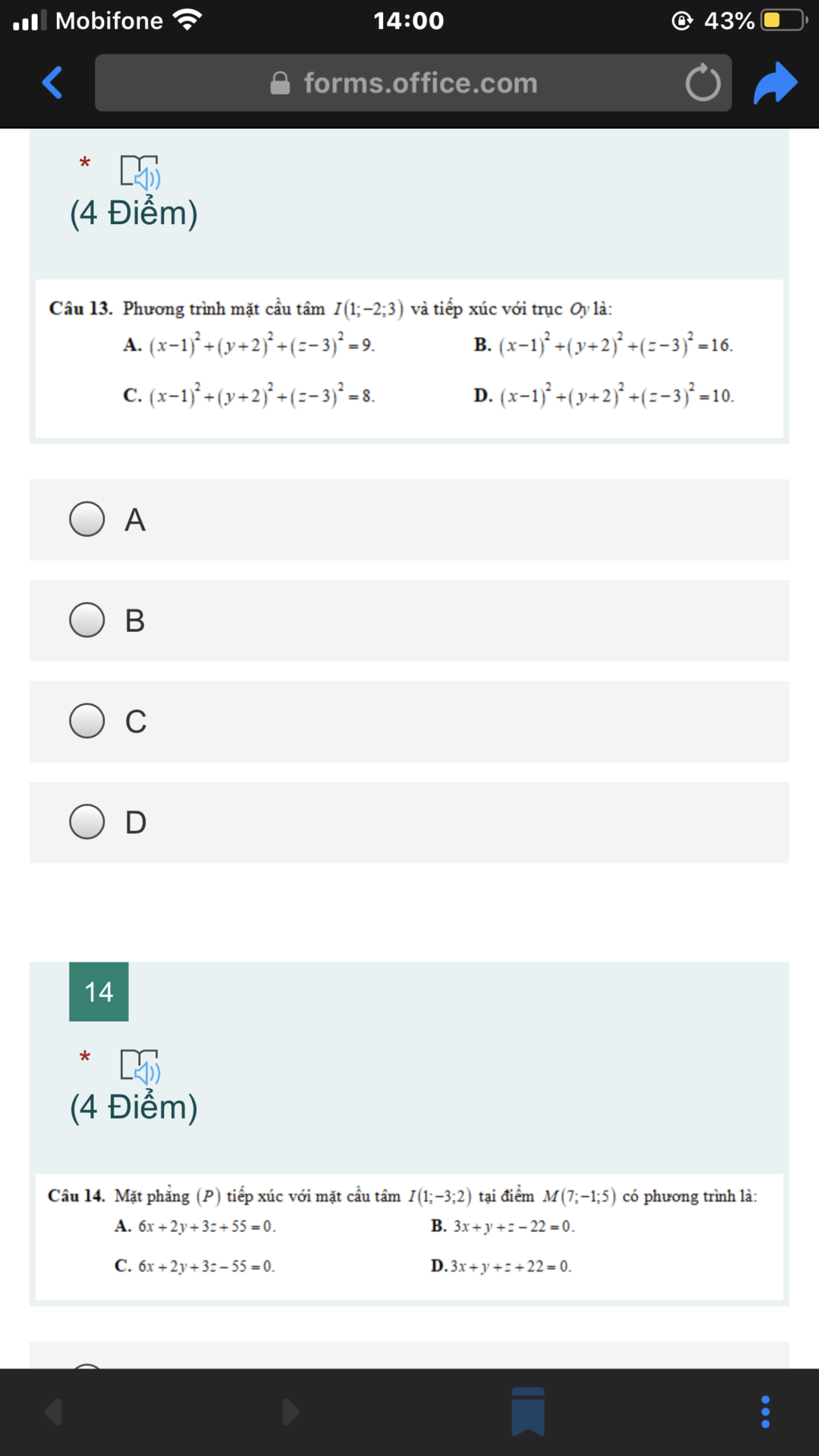
Task: Tap the bookmark icon in bottom bar
Action: click(528, 1412)
